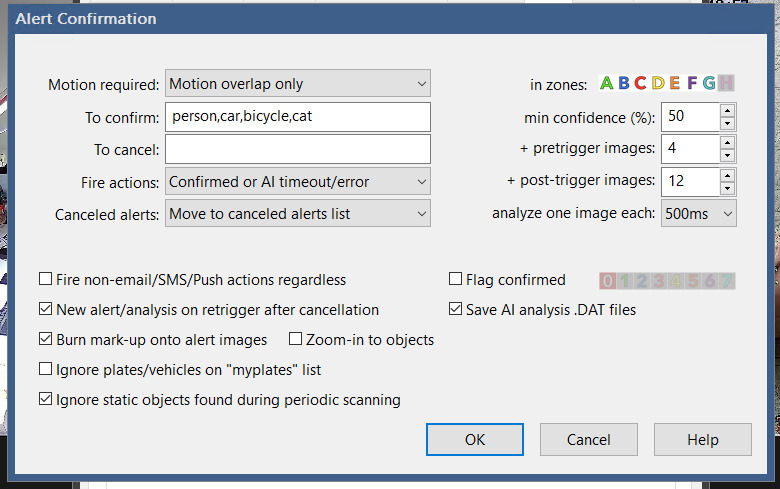The height and width of the screenshot is (489, 780).
Task: Open the Canceled alerts dropdown
Action: coord(297,213)
